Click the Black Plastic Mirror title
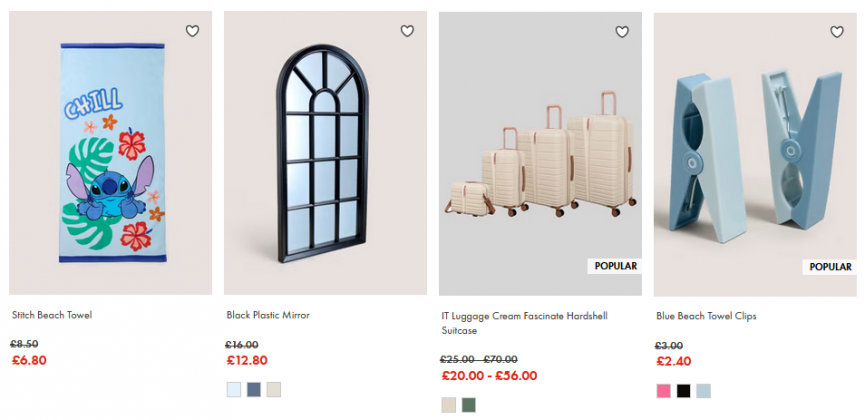 click(x=268, y=315)
